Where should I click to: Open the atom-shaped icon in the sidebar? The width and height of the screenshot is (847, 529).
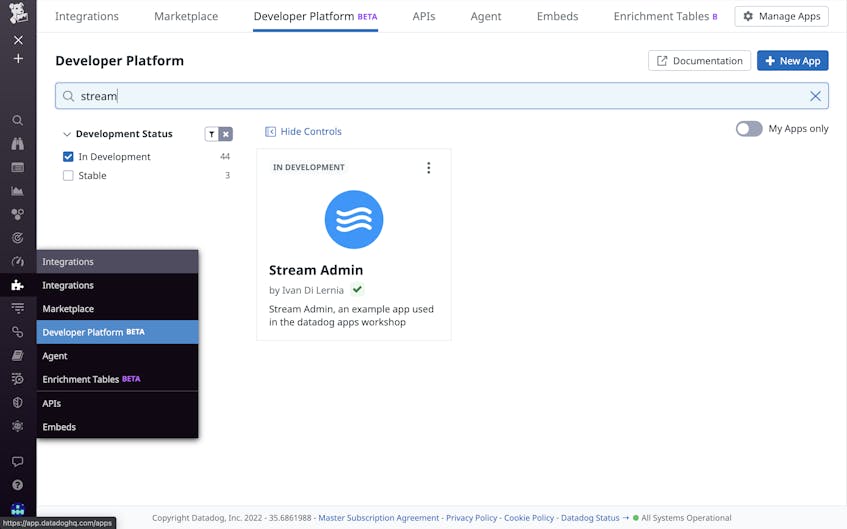point(18,426)
